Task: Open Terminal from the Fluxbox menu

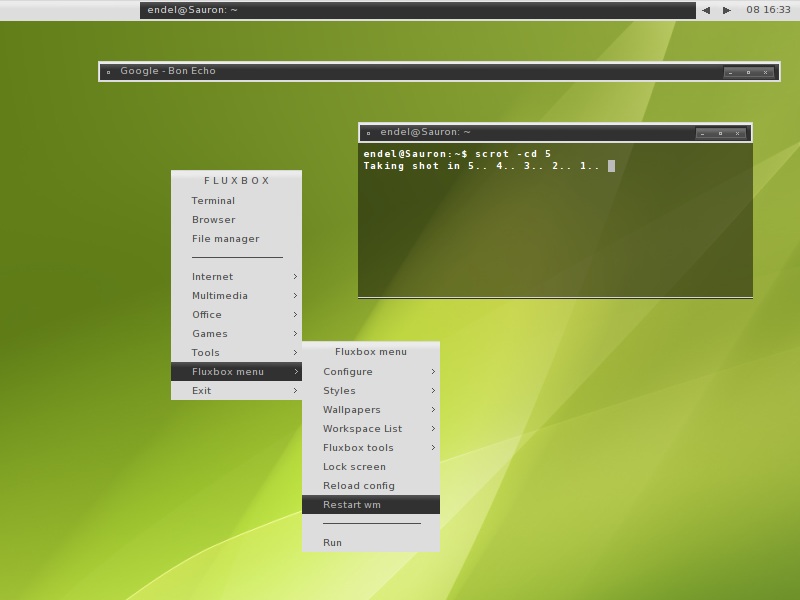Action: tap(236, 201)
